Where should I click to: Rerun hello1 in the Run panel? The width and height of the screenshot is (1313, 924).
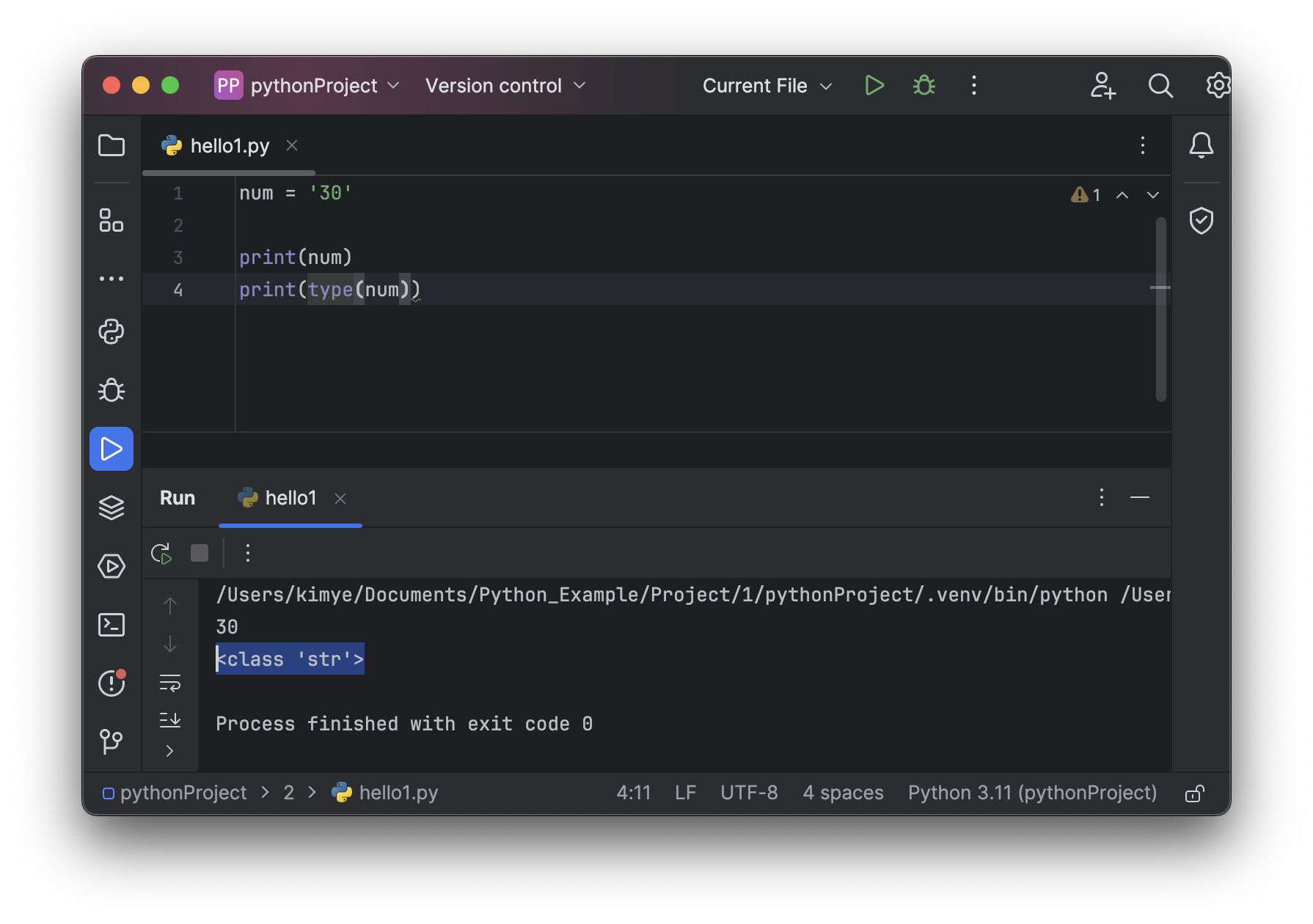click(161, 553)
